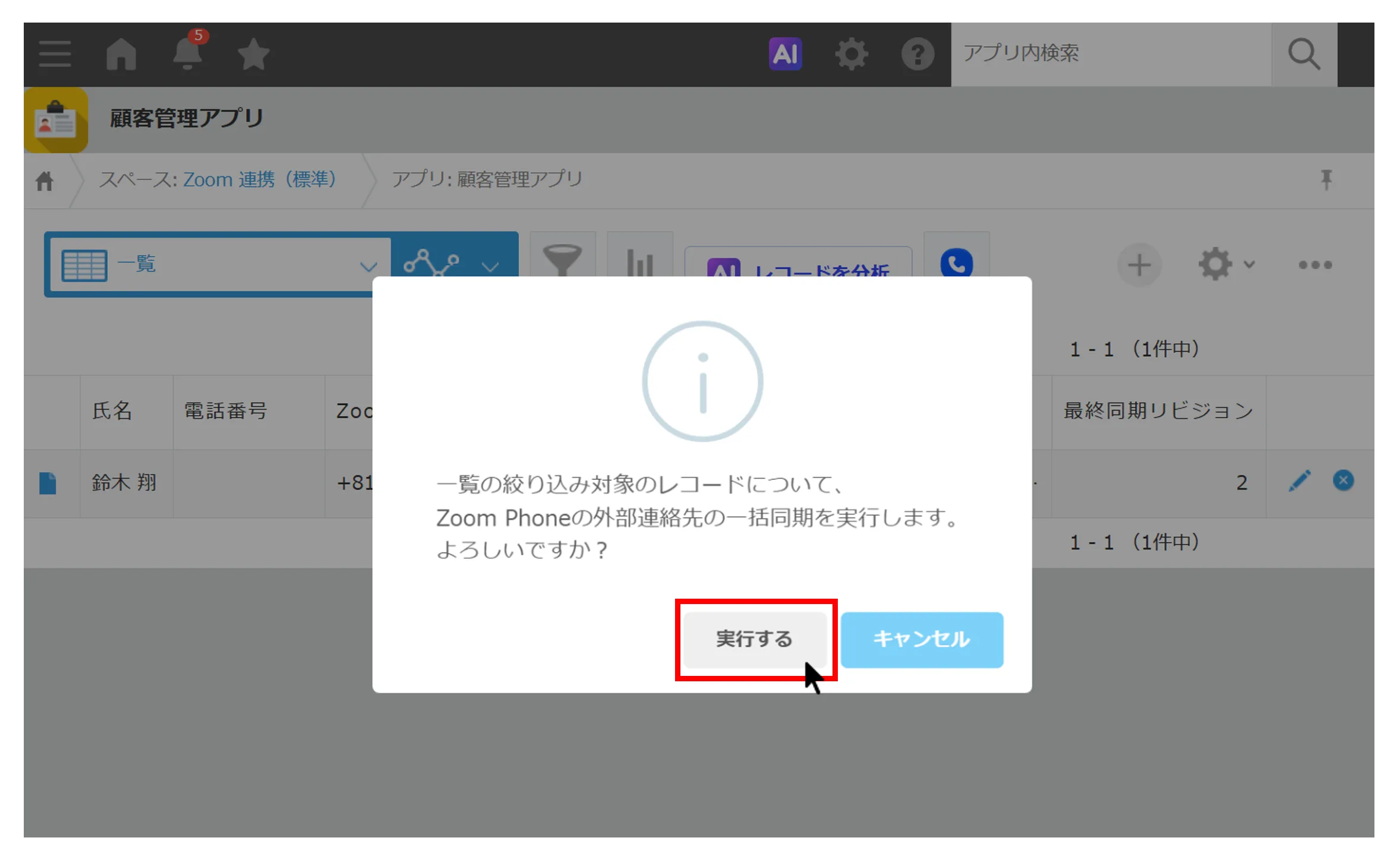The image size is (1400, 863).
Task: Open the Zoom 連携（標準） space link
Action: click(x=260, y=179)
